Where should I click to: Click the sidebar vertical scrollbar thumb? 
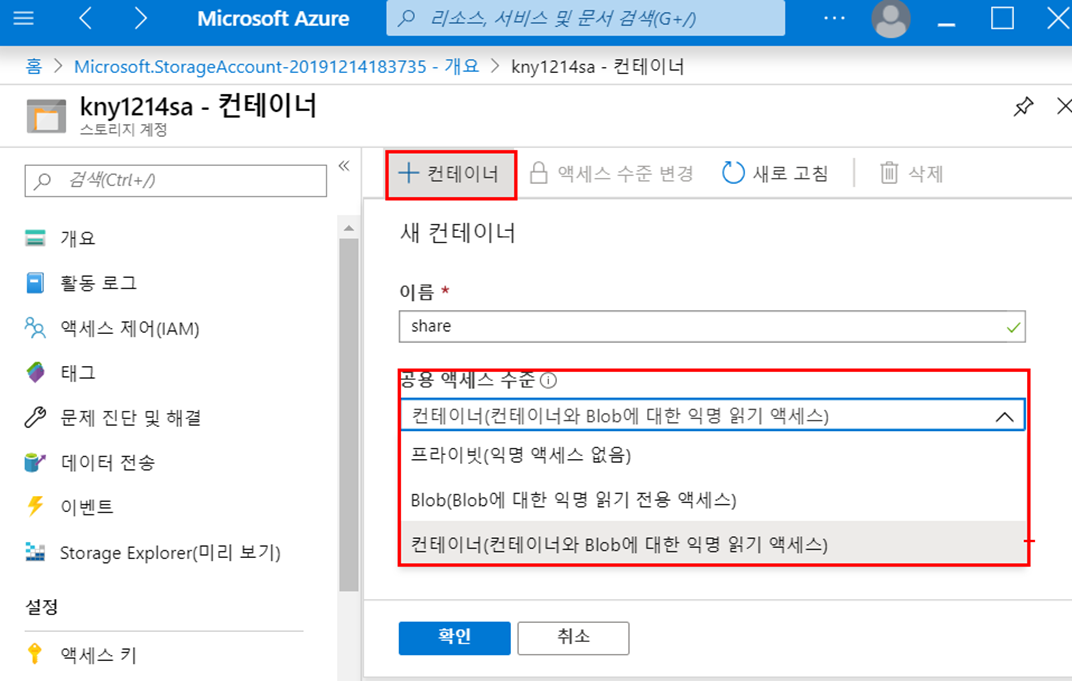[349, 414]
